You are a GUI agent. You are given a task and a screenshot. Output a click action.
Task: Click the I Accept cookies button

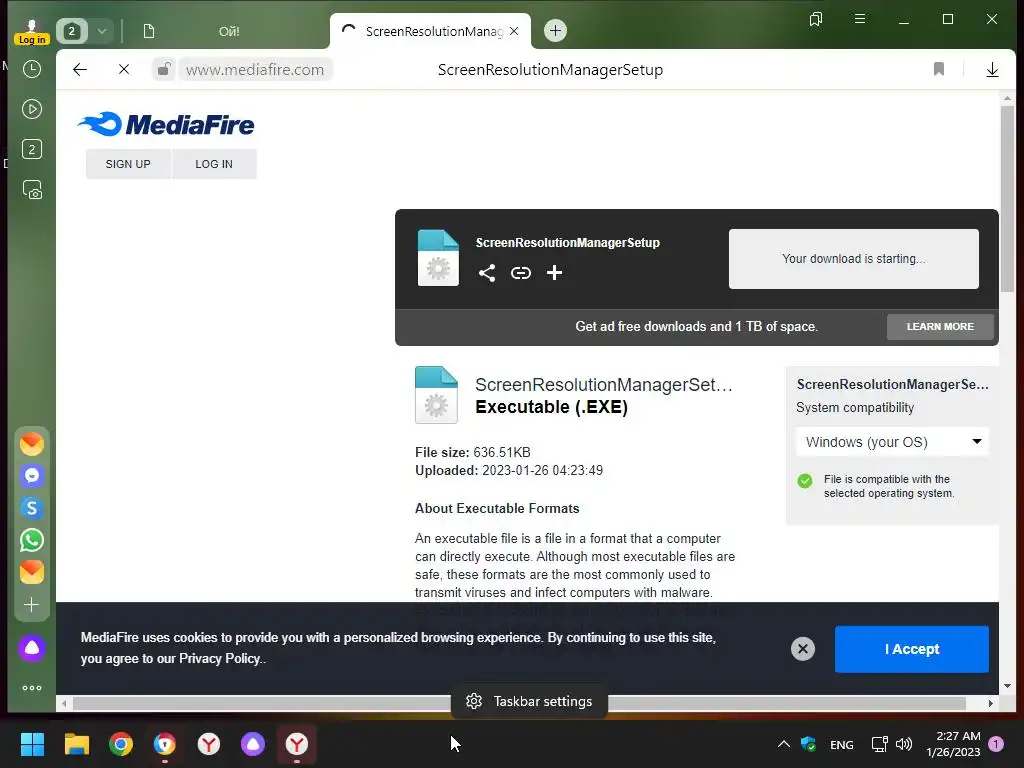tap(912, 649)
